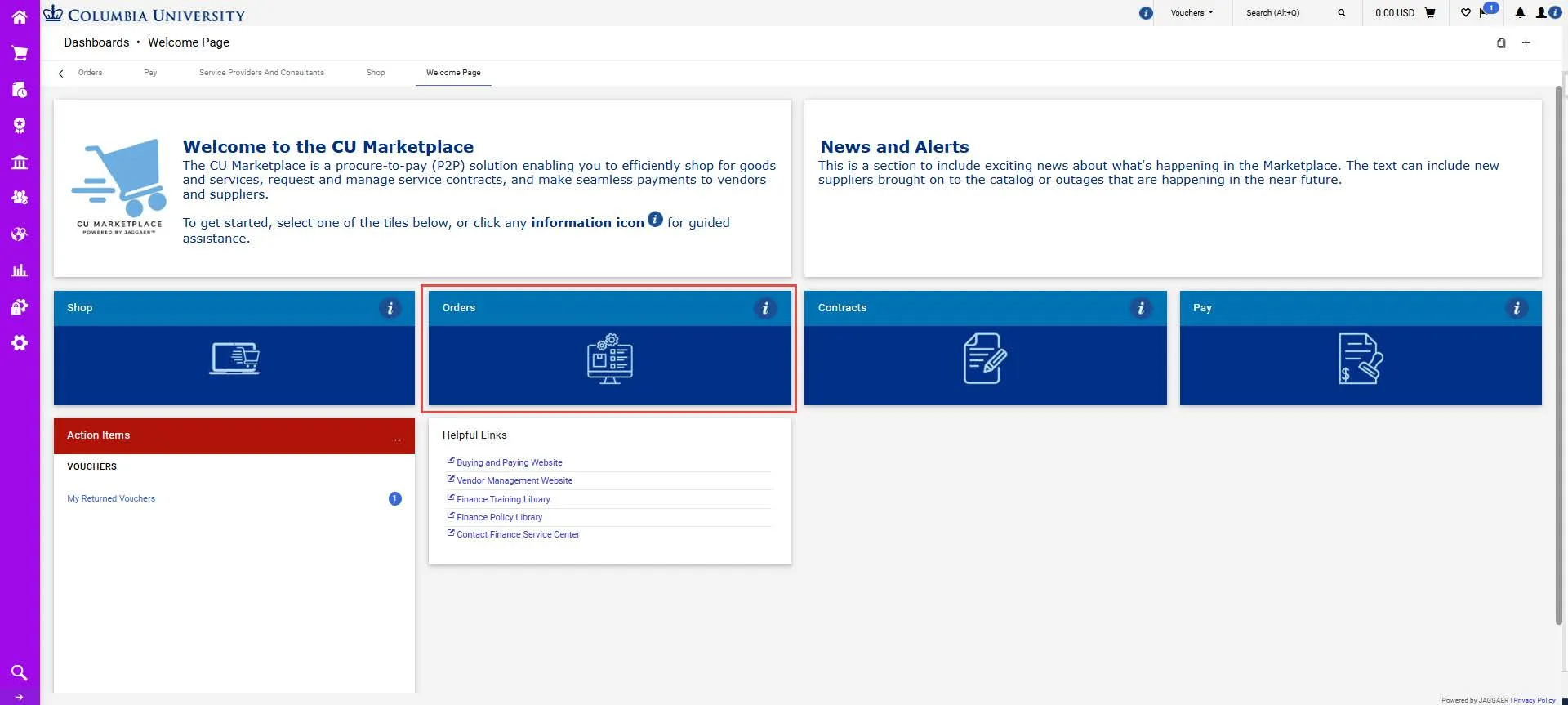Screen dimensions: 1568x705
Task: Click the info icon on Pay tile
Action: (x=1517, y=308)
